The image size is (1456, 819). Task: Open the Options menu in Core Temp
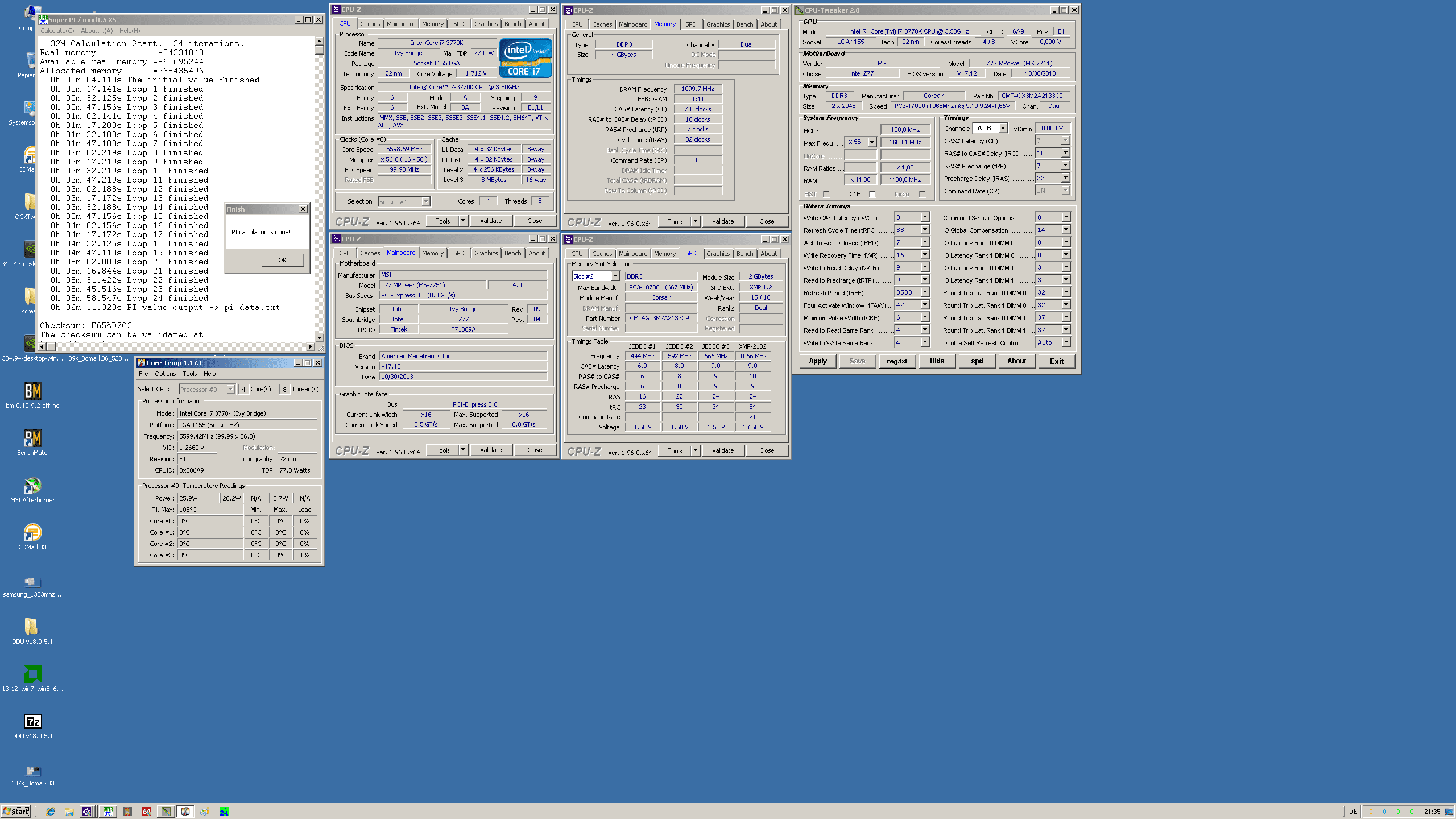[x=165, y=374]
